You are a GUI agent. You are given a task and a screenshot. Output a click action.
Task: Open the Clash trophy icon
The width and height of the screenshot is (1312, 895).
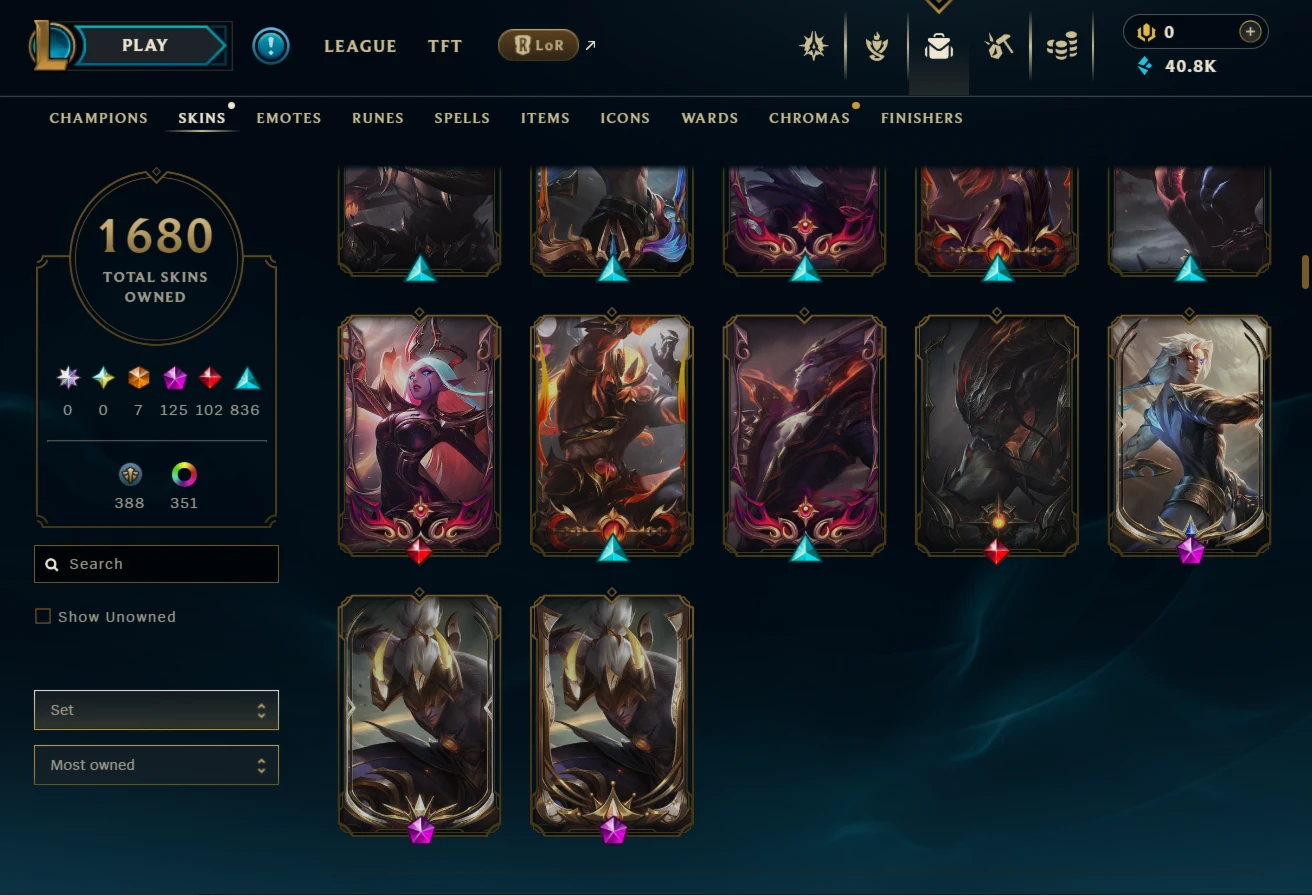(877, 46)
